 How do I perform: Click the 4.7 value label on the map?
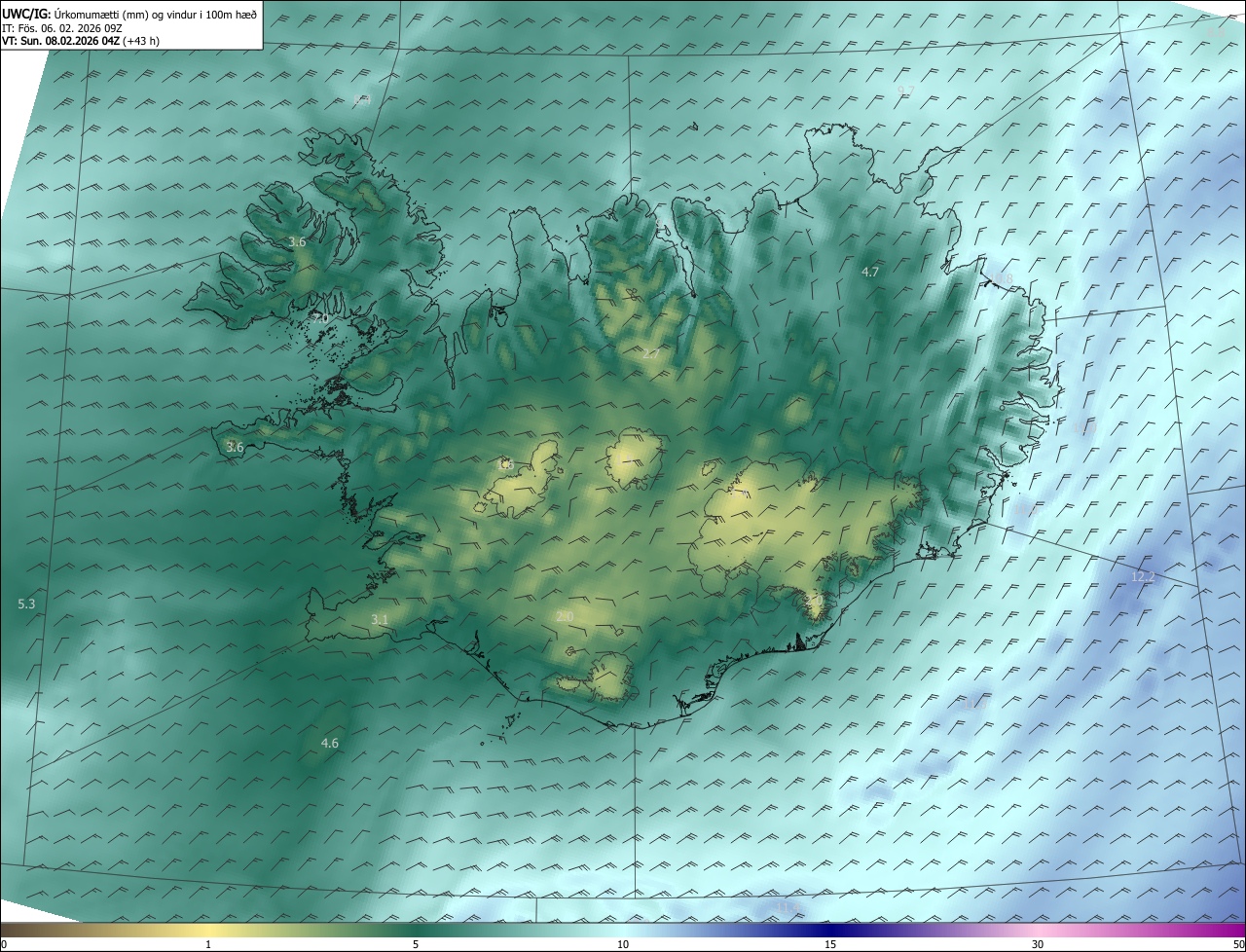(870, 273)
